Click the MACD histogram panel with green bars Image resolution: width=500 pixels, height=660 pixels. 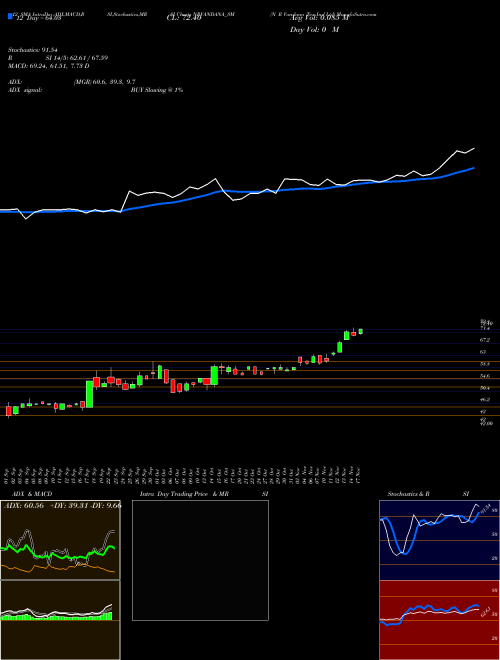pos(60,620)
